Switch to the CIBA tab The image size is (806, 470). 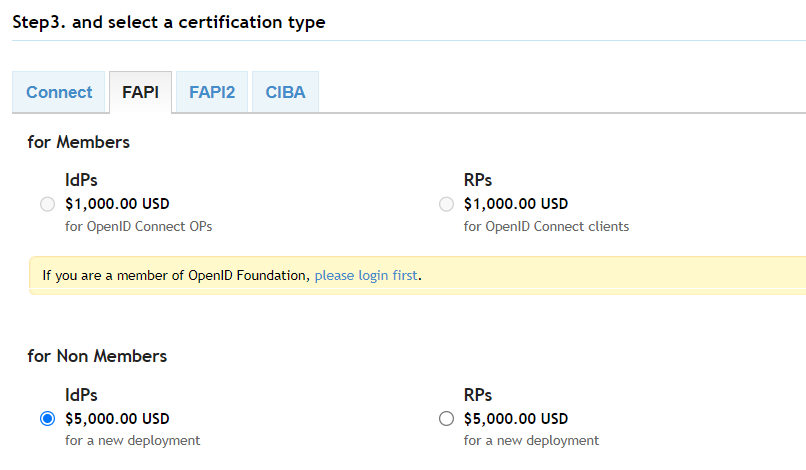point(285,92)
